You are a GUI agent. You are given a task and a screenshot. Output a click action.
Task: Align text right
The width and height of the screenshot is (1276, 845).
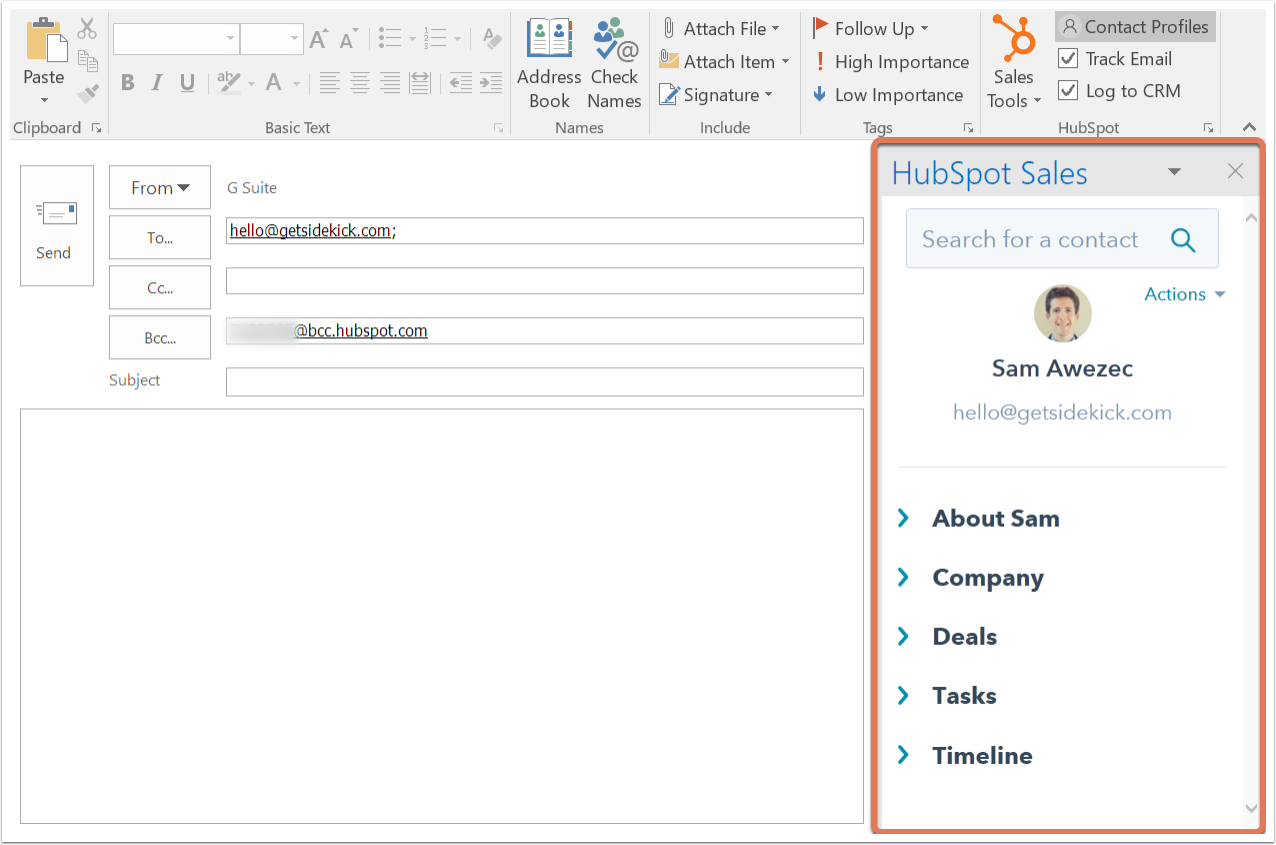[390, 83]
